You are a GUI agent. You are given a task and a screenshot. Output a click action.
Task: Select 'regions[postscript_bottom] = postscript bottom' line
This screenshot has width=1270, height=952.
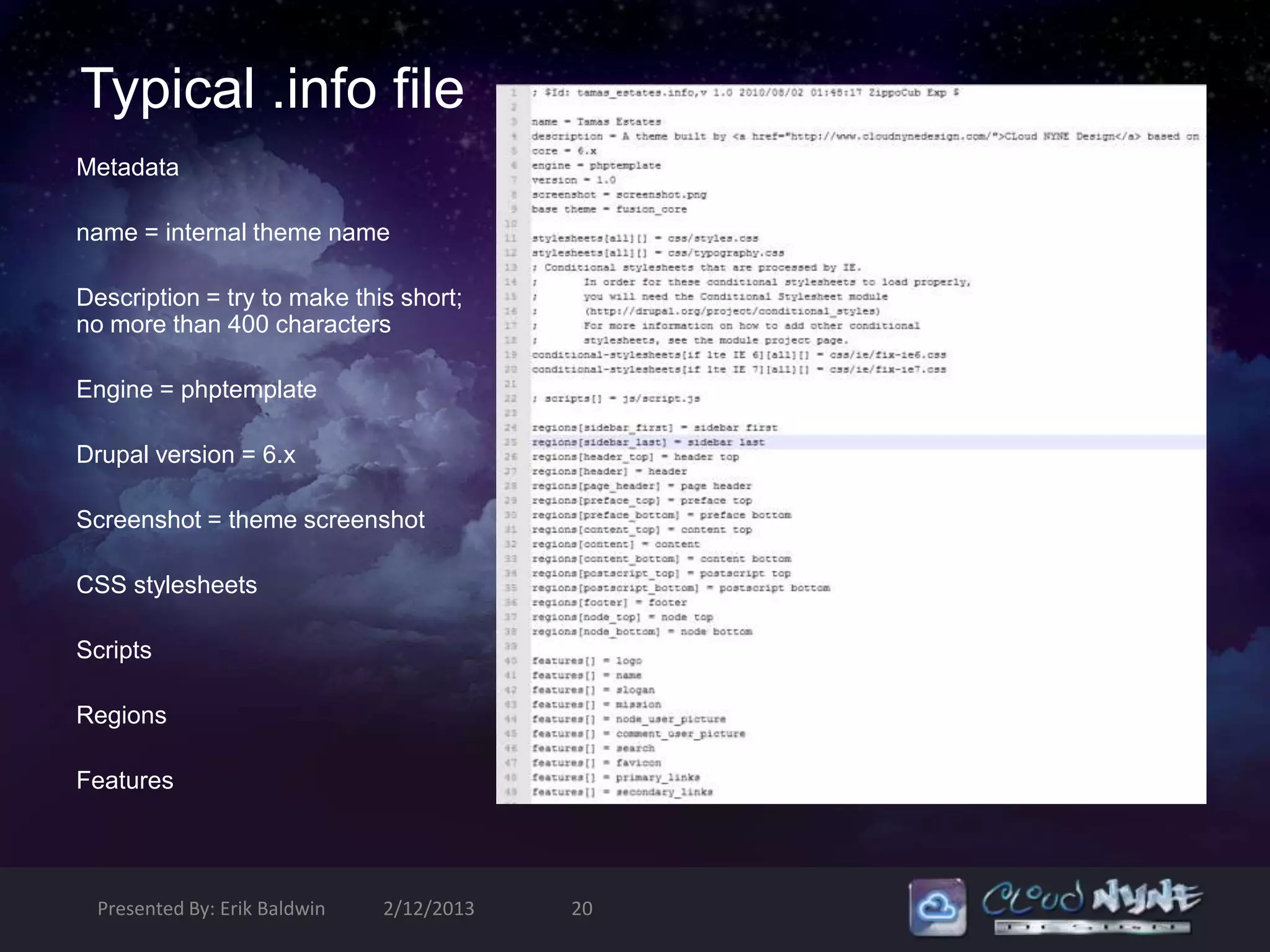(680, 588)
